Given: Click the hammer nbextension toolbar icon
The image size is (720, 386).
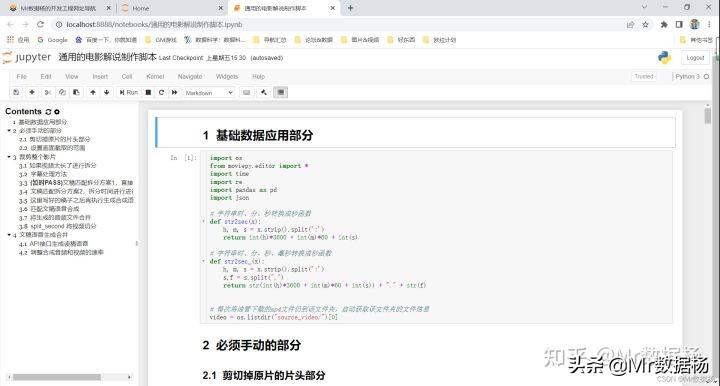Looking at the screenshot, I should pos(264,92).
